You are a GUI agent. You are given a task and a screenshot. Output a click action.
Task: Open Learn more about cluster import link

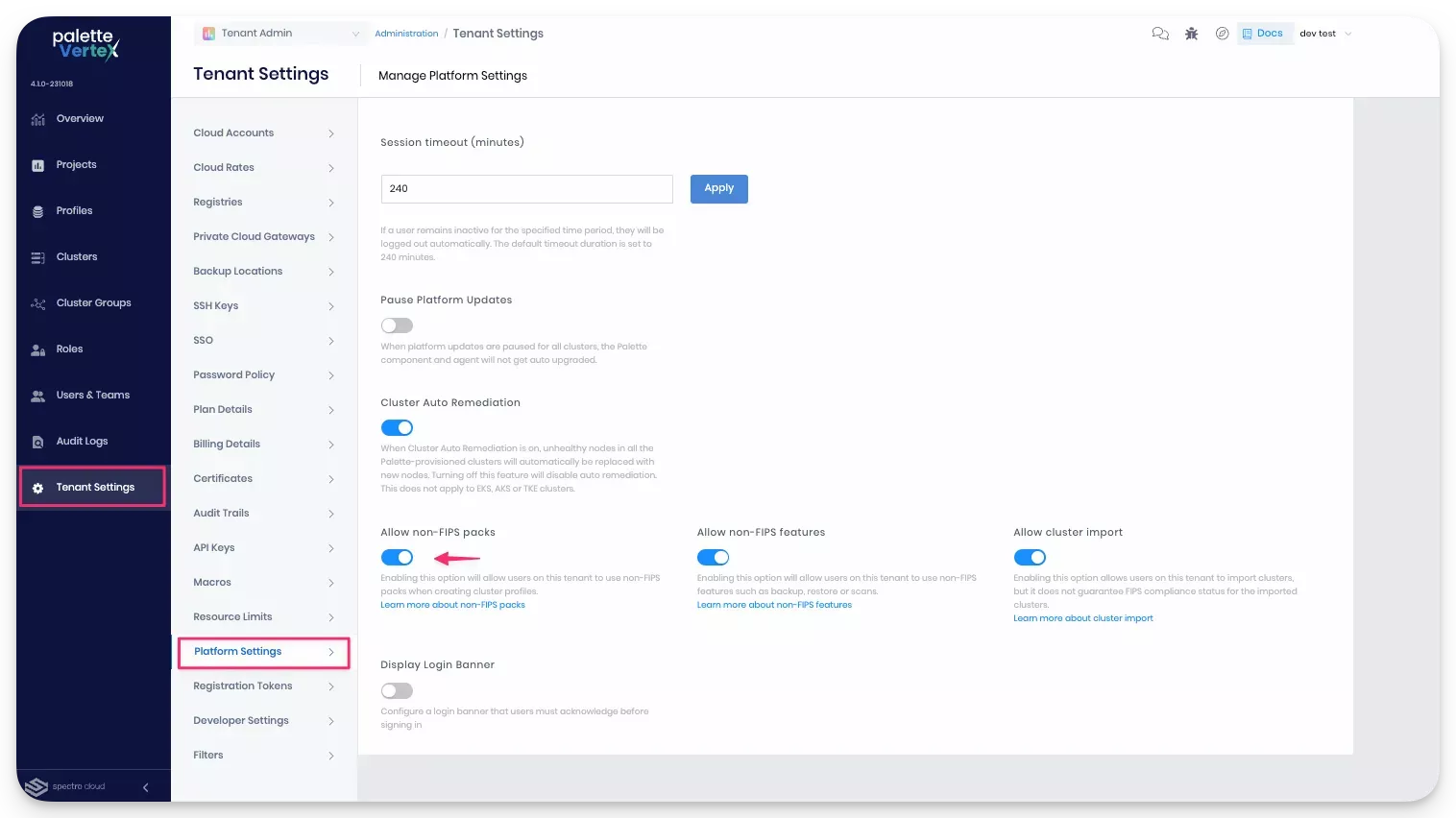point(1082,618)
